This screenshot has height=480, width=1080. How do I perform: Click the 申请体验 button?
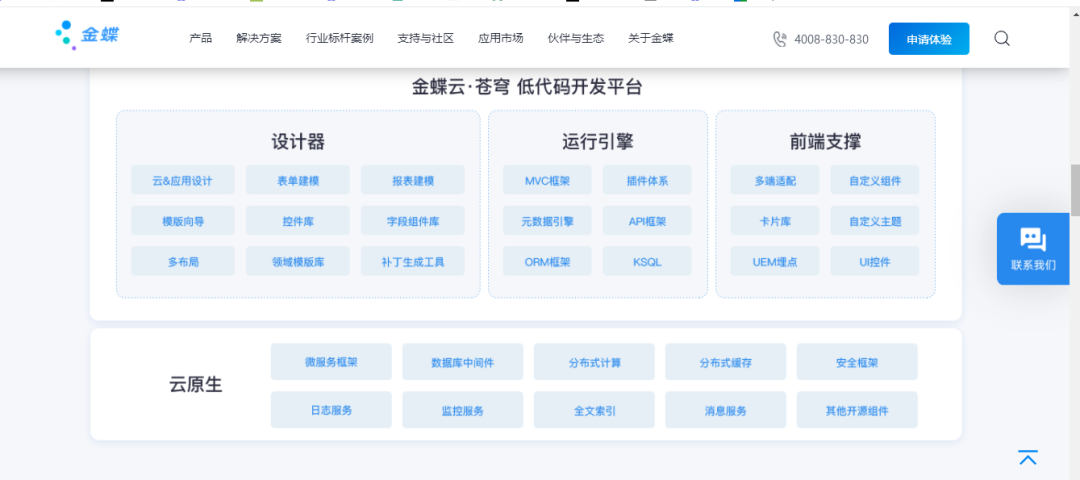click(x=928, y=39)
